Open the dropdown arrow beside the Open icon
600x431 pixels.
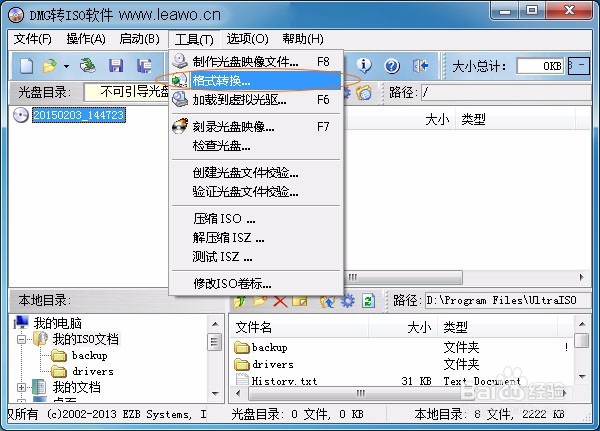point(67,66)
